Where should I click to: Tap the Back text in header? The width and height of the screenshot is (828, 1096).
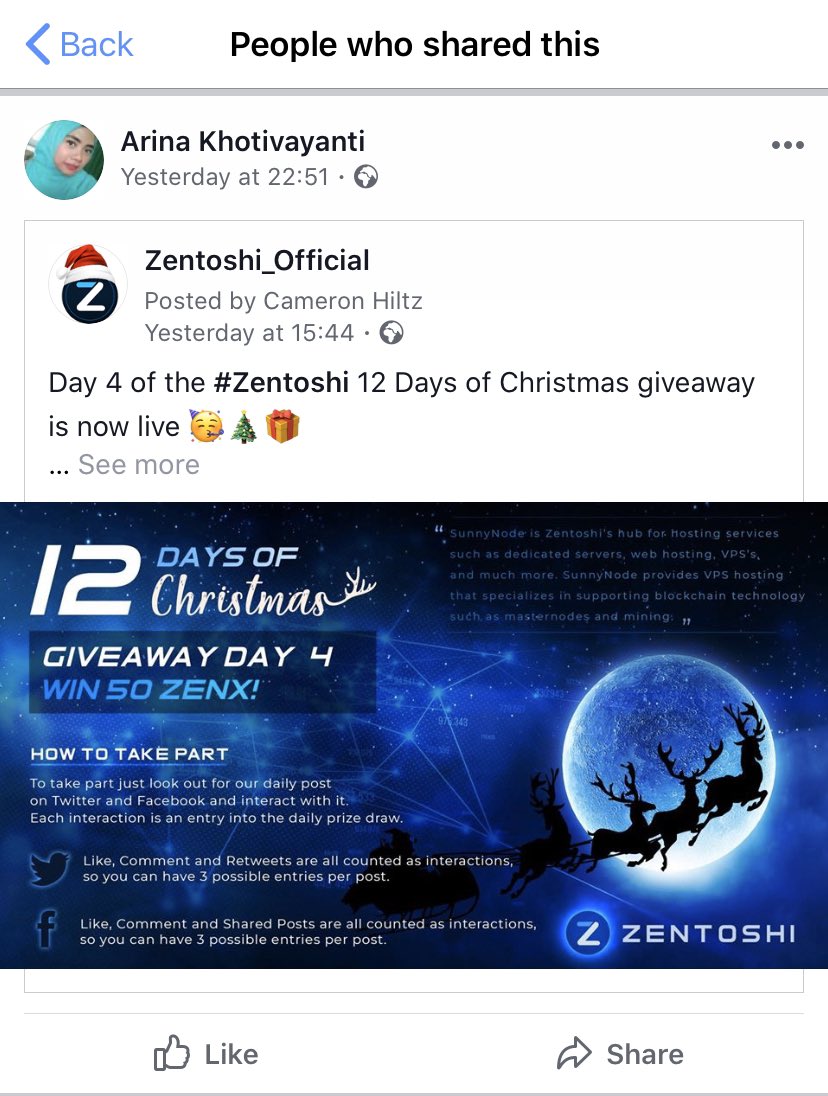pyautogui.click(x=96, y=45)
